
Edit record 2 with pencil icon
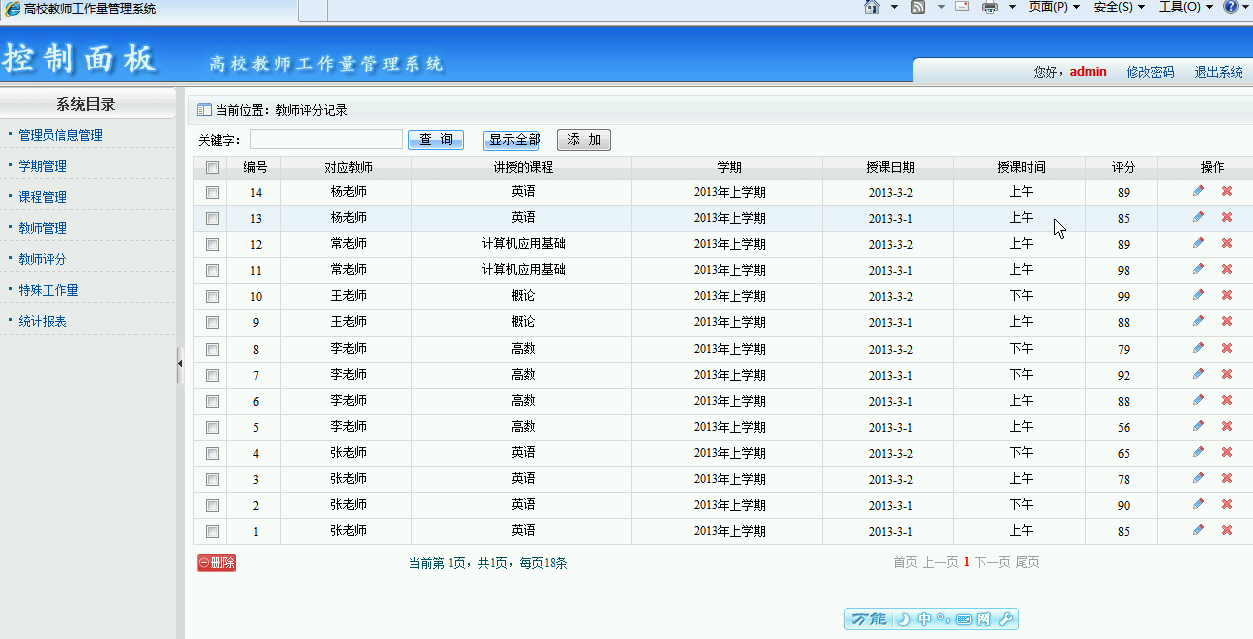[1198, 504]
